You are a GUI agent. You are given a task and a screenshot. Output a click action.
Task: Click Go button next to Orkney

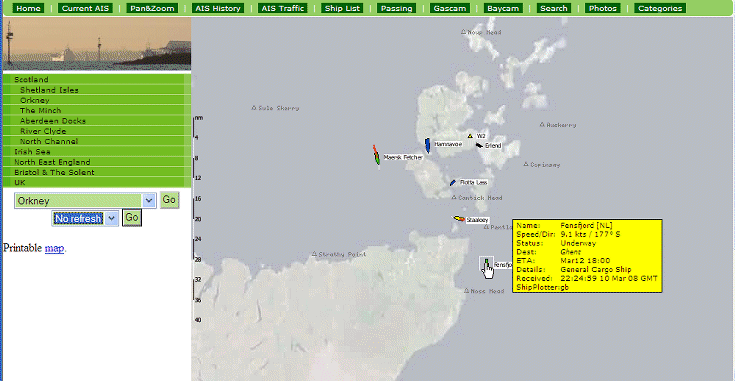(169, 200)
